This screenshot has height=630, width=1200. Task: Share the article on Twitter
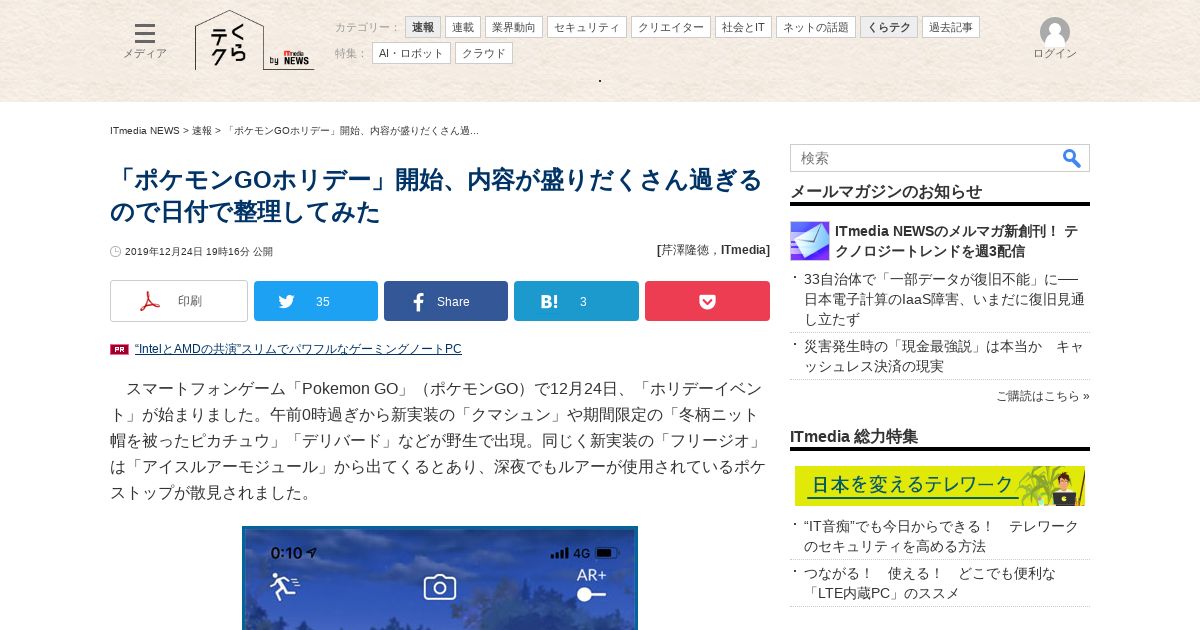click(x=316, y=301)
